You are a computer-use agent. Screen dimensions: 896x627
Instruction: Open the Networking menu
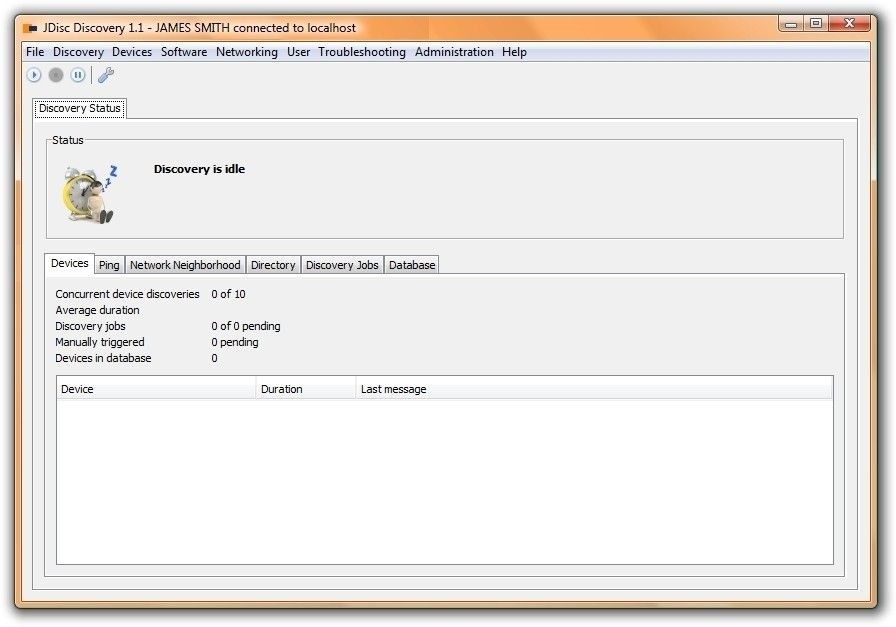247,52
